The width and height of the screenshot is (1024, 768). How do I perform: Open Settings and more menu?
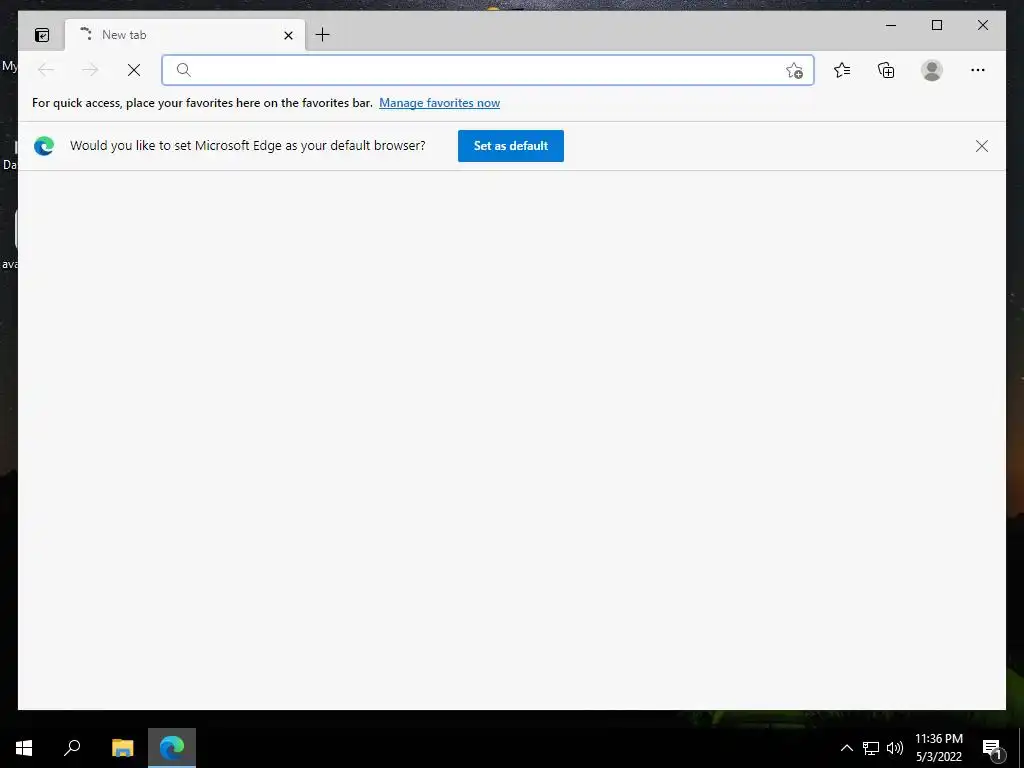click(978, 70)
